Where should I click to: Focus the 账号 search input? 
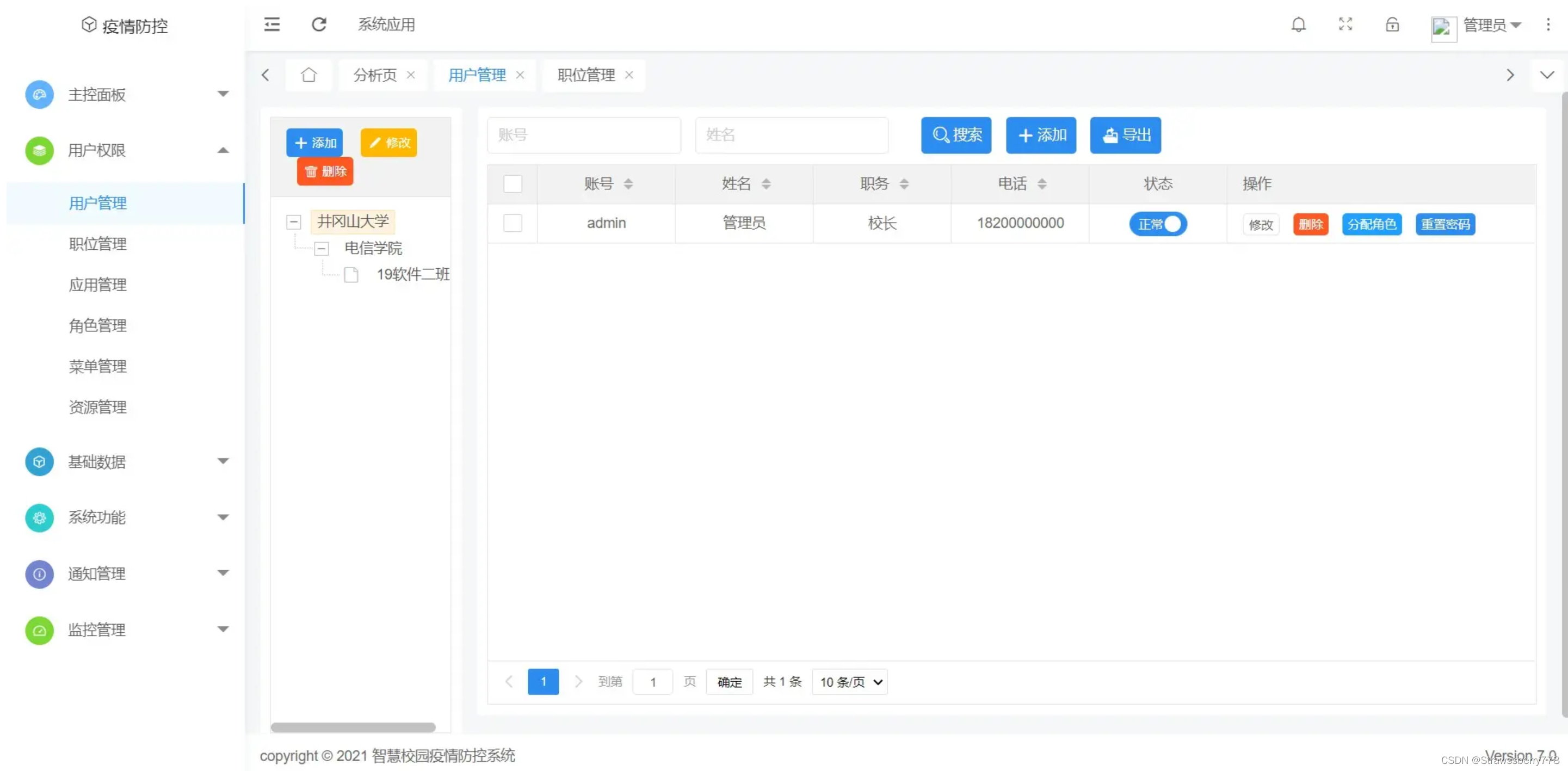click(584, 135)
